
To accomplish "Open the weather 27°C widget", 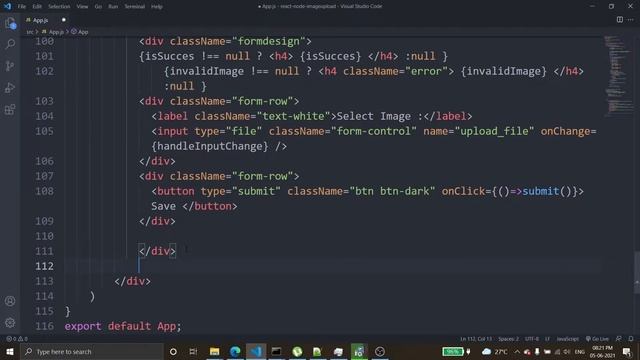I will point(495,351).
